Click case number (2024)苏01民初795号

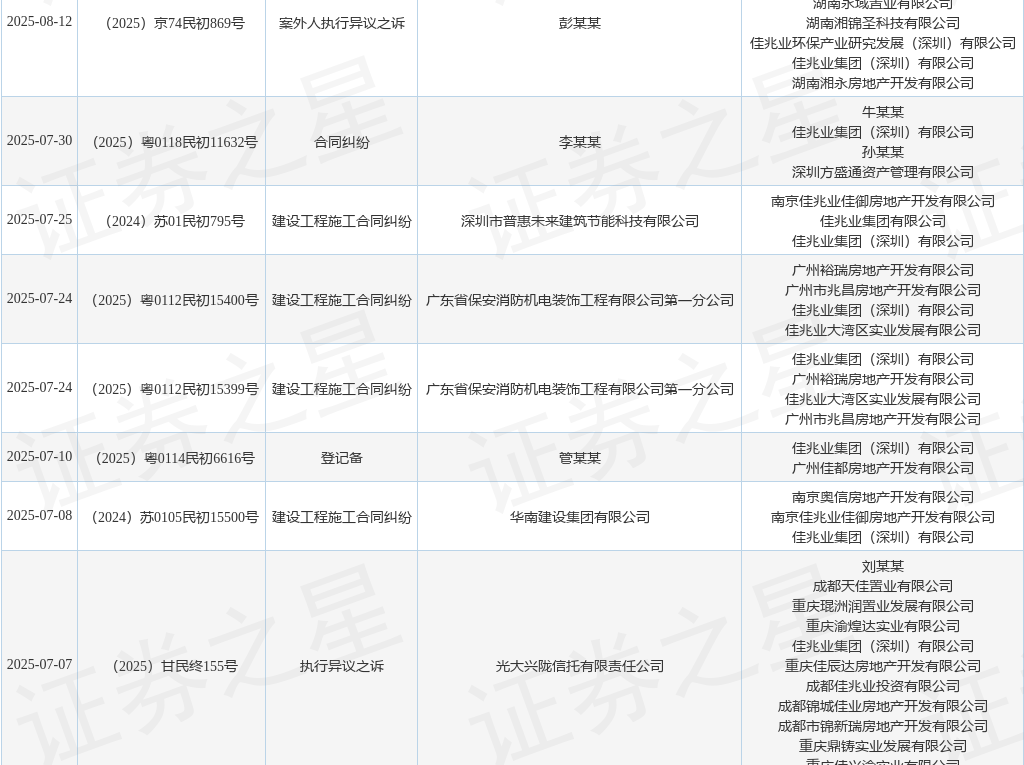(x=172, y=221)
